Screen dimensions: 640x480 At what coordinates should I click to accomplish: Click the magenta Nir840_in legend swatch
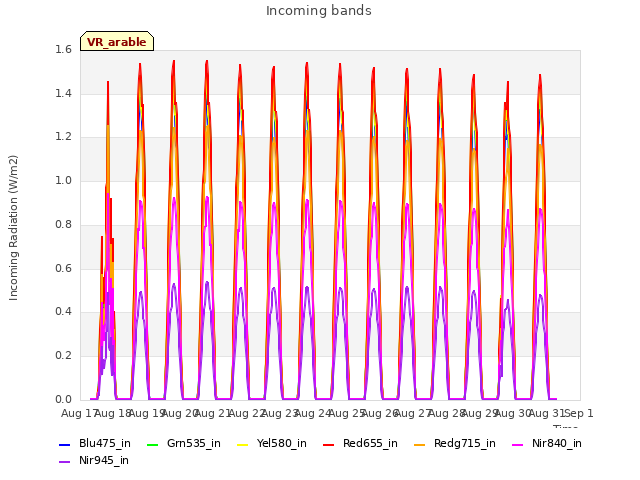click(x=518, y=444)
